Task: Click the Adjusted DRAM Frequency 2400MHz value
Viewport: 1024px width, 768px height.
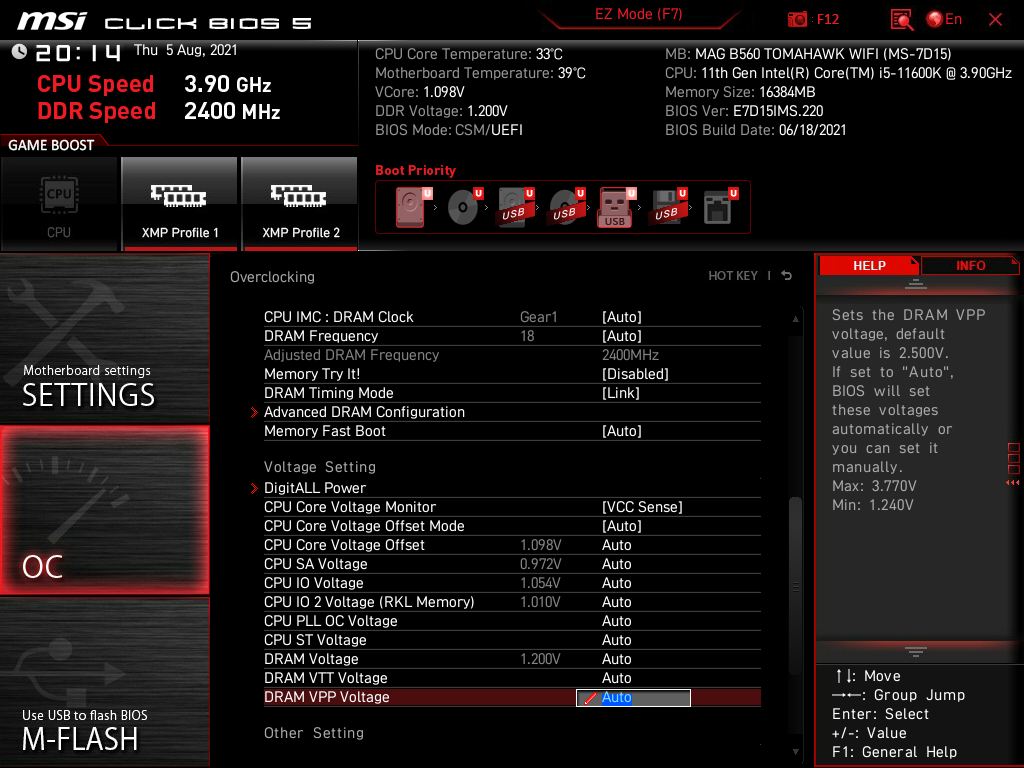Action: [630, 355]
